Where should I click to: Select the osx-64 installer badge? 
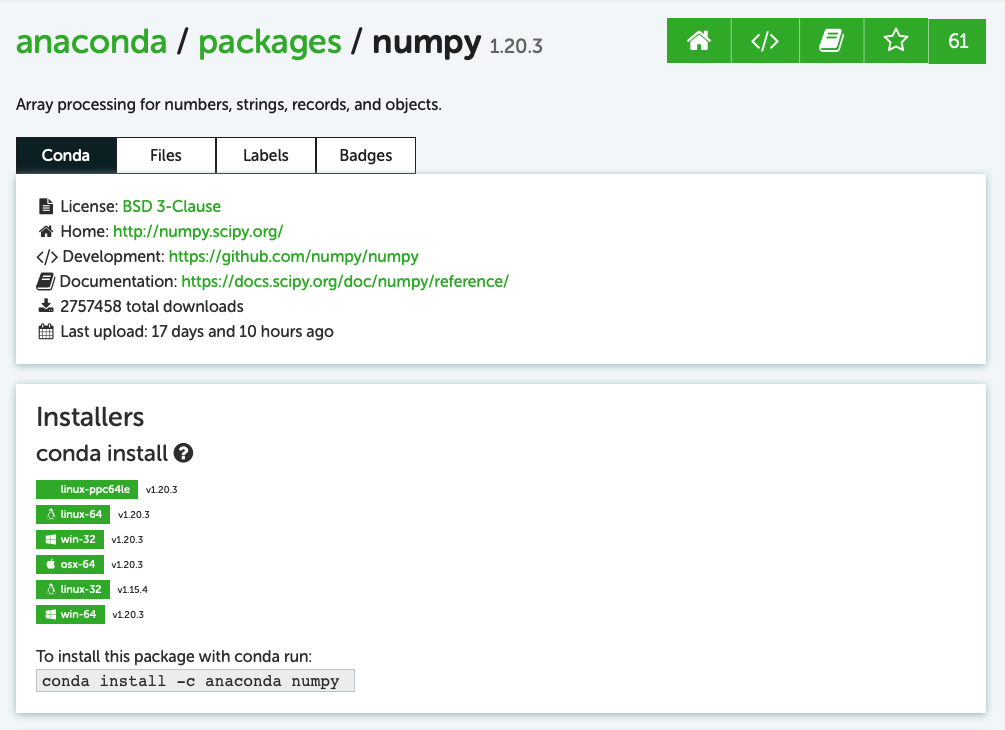pyautogui.click(x=70, y=564)
